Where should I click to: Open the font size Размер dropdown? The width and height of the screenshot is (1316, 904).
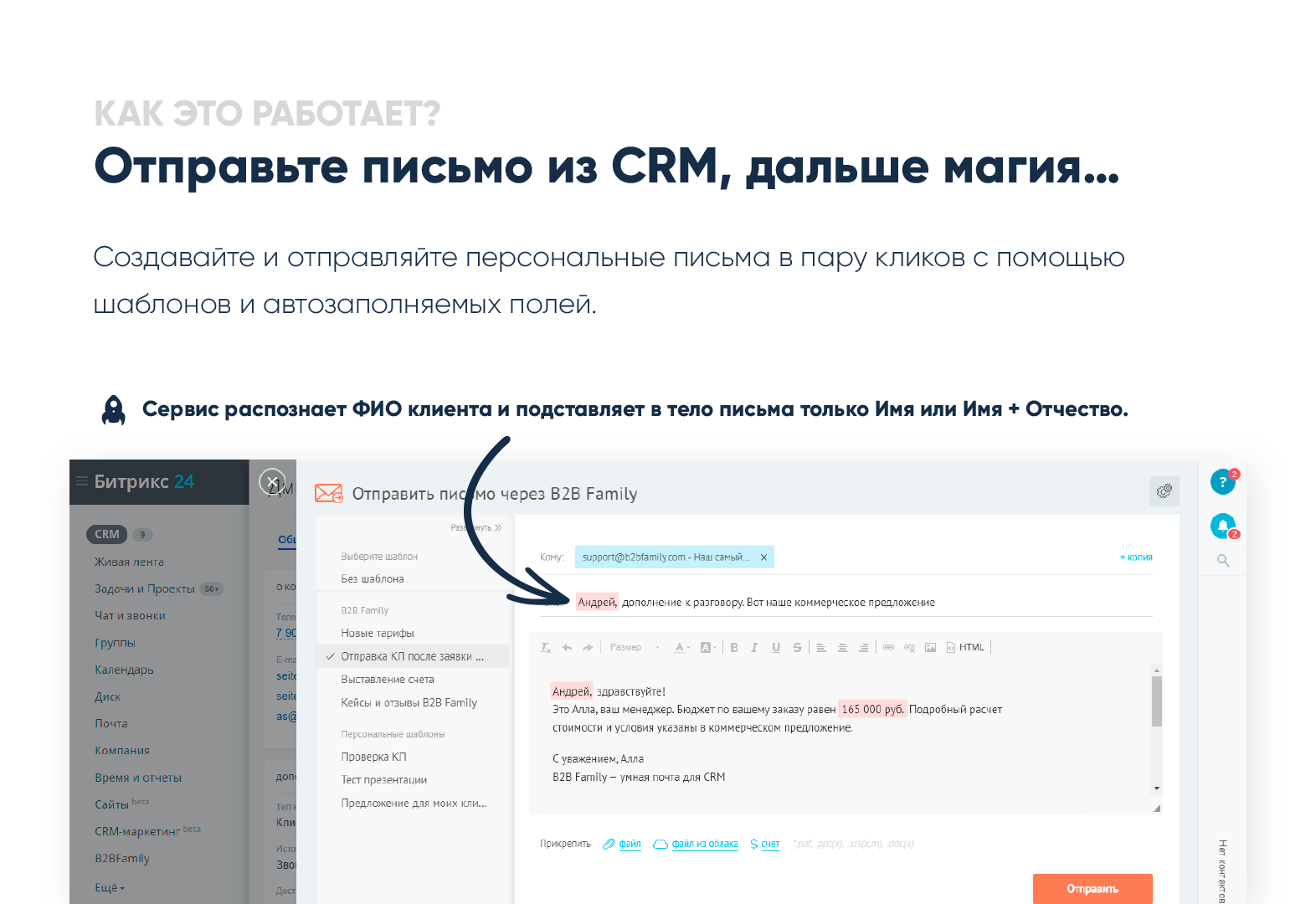tap(635, 647)
